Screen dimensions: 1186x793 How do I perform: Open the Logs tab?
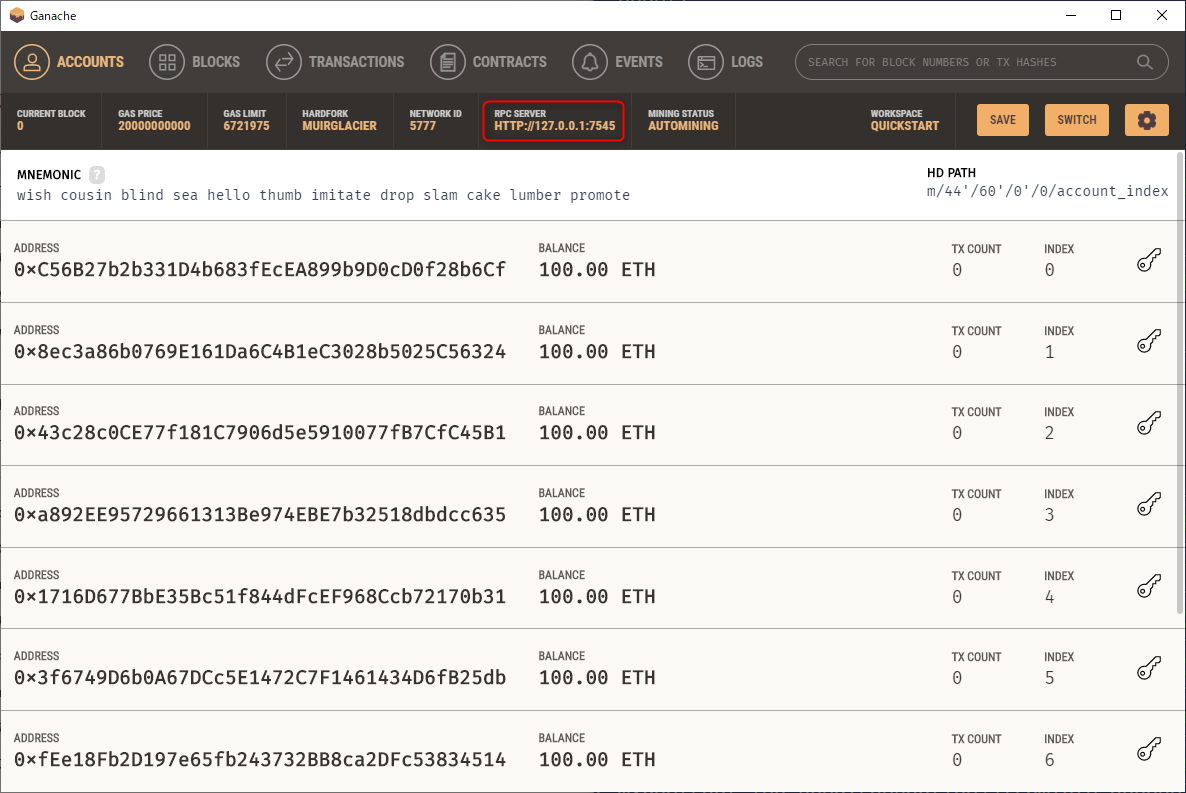[x=726, y=62]
